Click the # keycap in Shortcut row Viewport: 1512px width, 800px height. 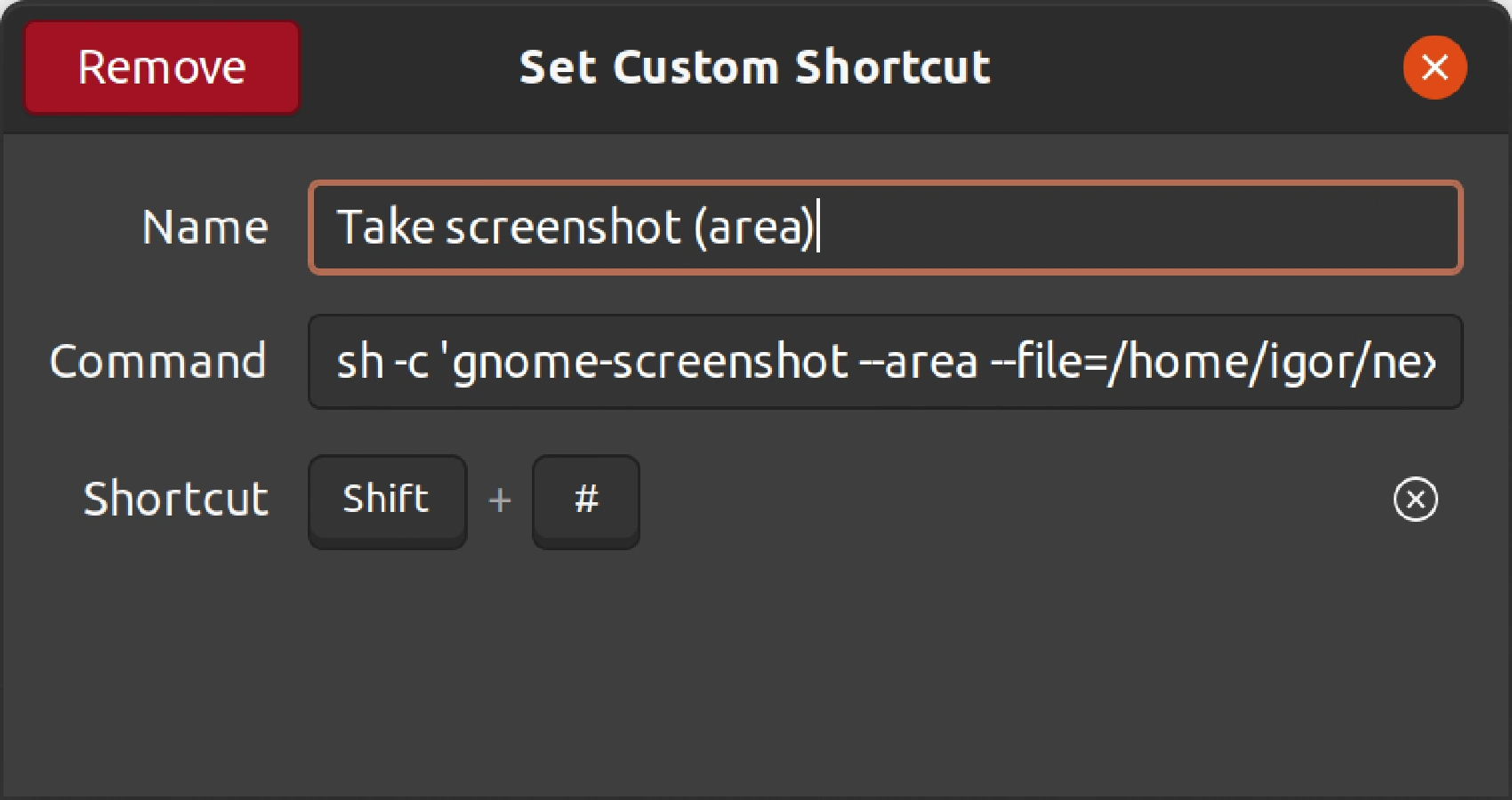586,500
